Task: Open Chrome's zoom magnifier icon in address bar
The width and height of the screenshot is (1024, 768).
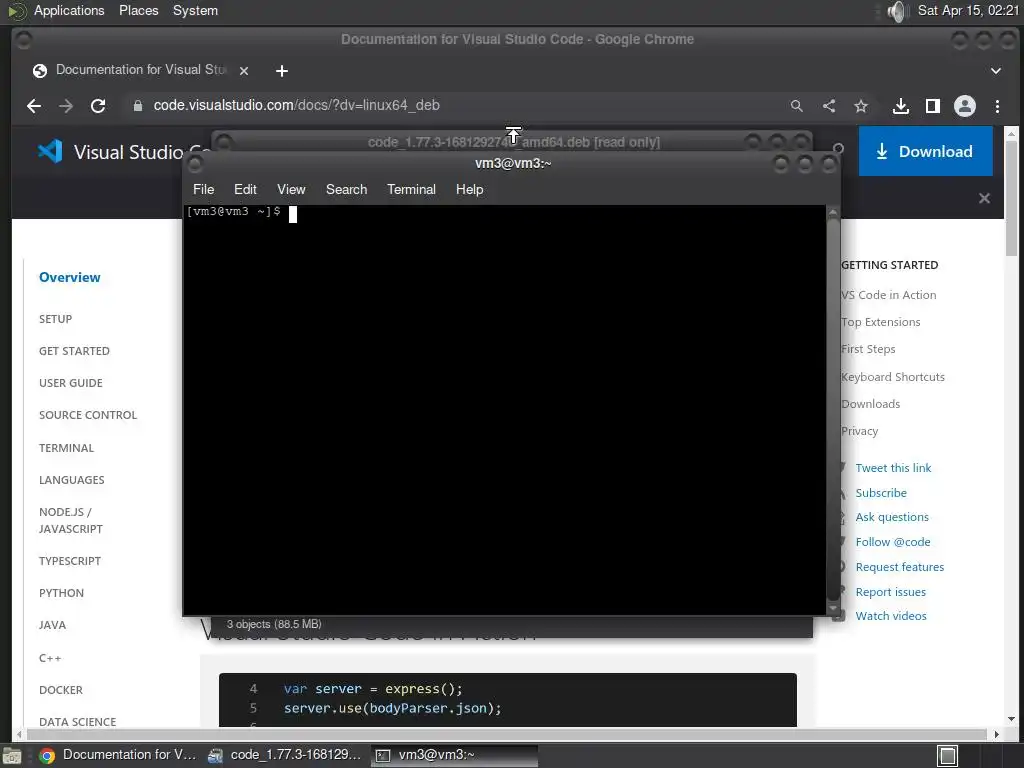Action: [x=796, y=106]
